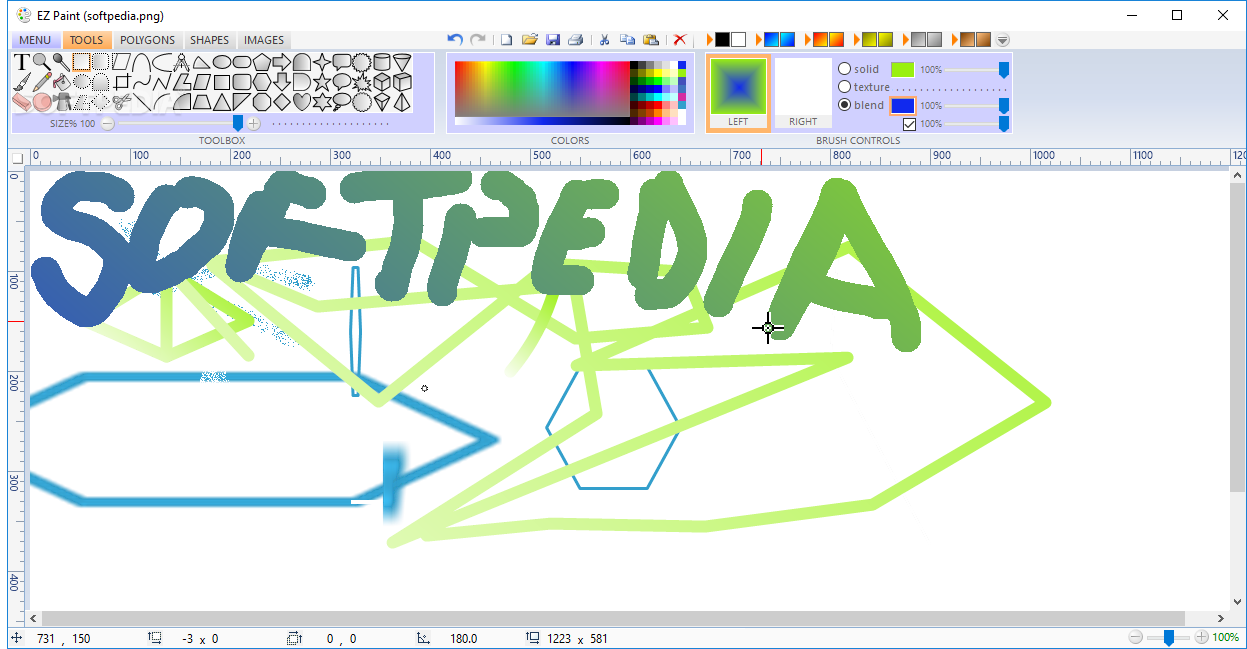Viewport: 1247px width, 649px height.
Task: Open a file with folder icon
Action: tap(530, 39)
